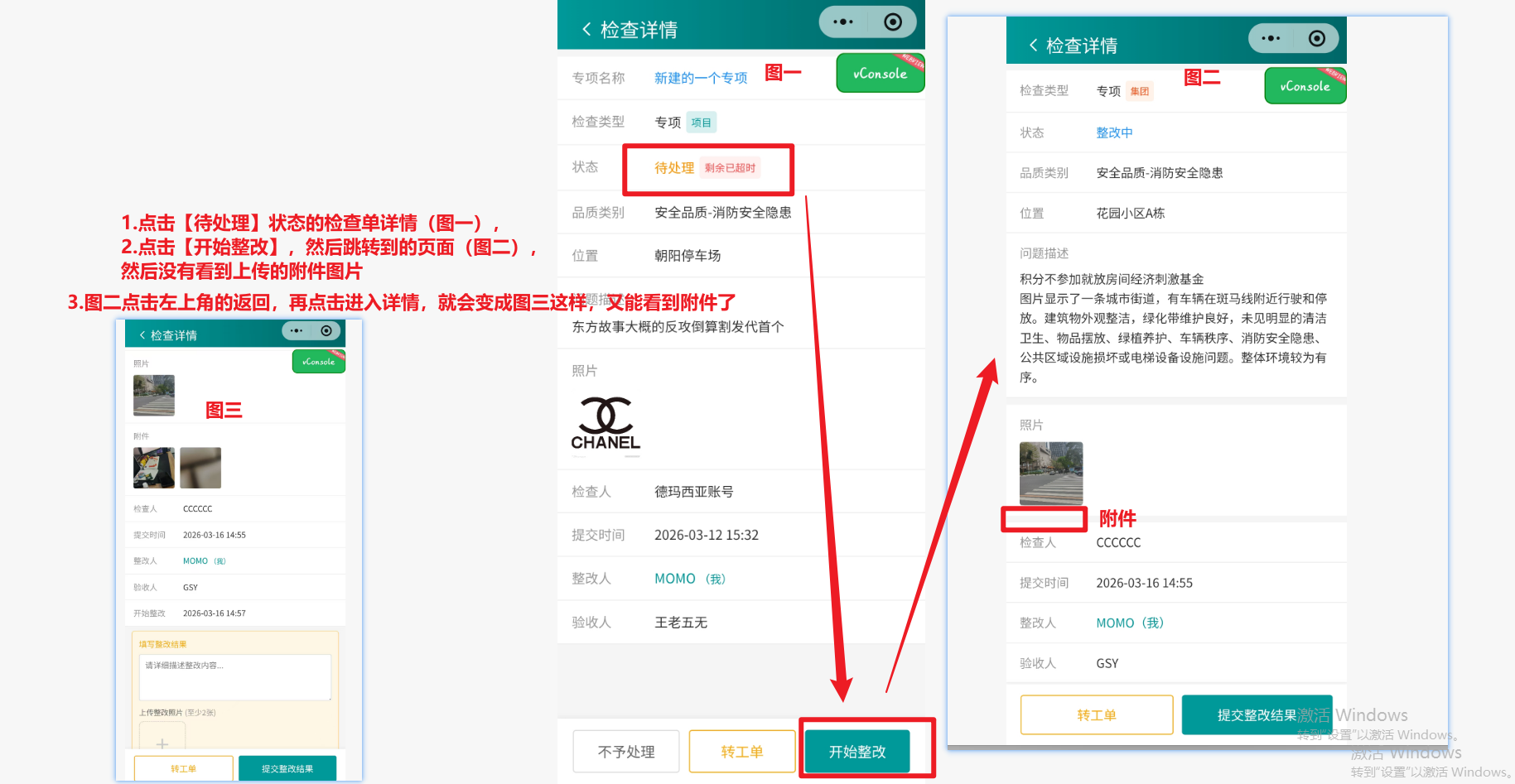Open the 新建的一个专项 link
This screenshot has width=1515, height=784.
(701, 78)
